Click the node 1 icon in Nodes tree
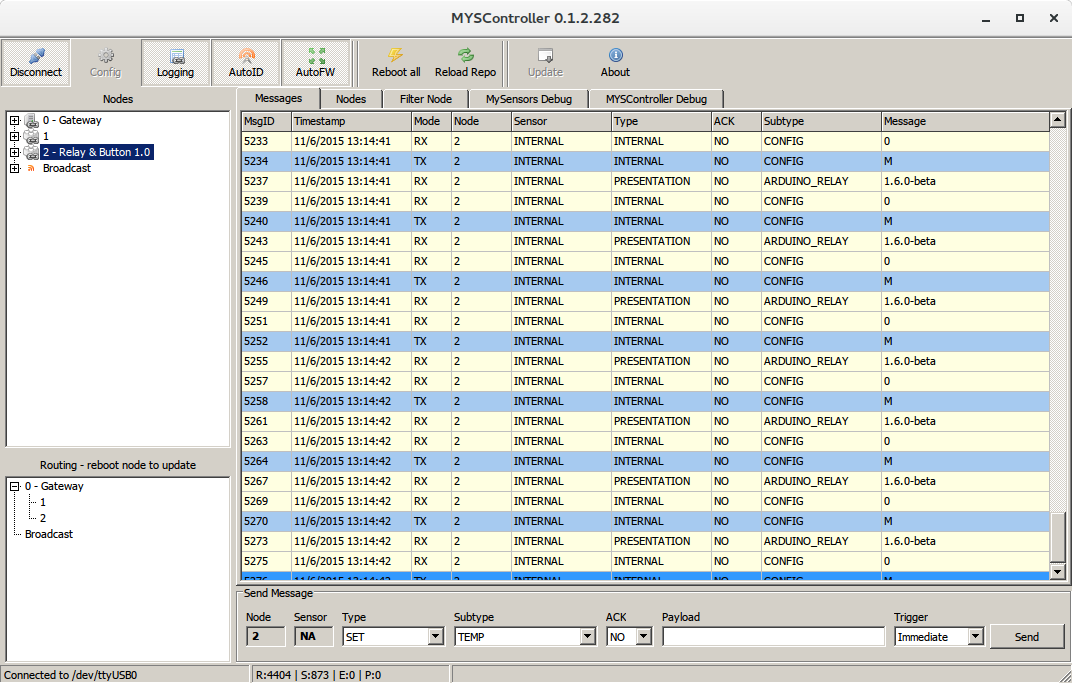This screenshot has height=683, width=1072. point(31,136)
